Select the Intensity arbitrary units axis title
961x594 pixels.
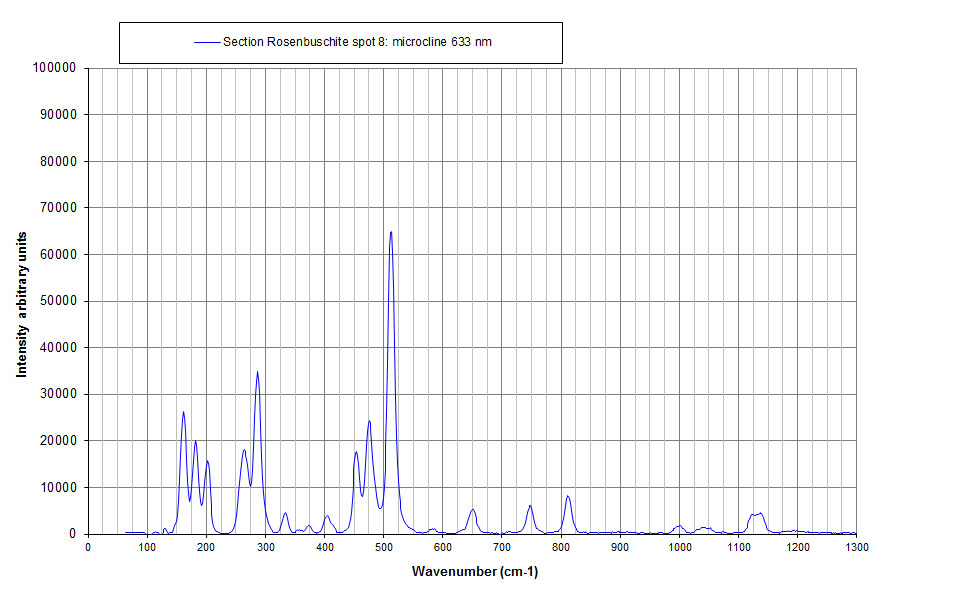[x=21, y=300]
